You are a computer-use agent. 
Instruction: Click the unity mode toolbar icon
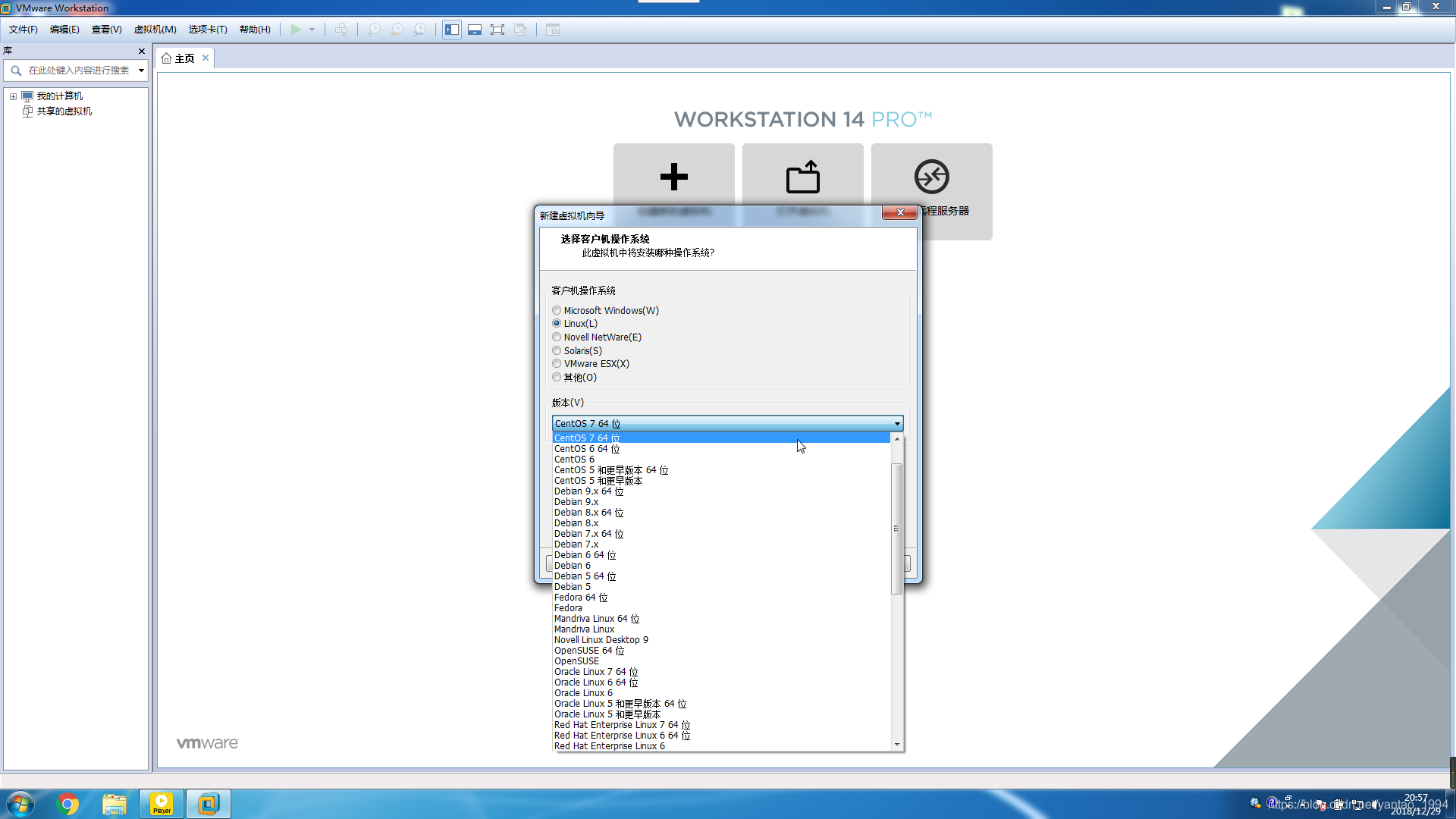coord(520,30)
